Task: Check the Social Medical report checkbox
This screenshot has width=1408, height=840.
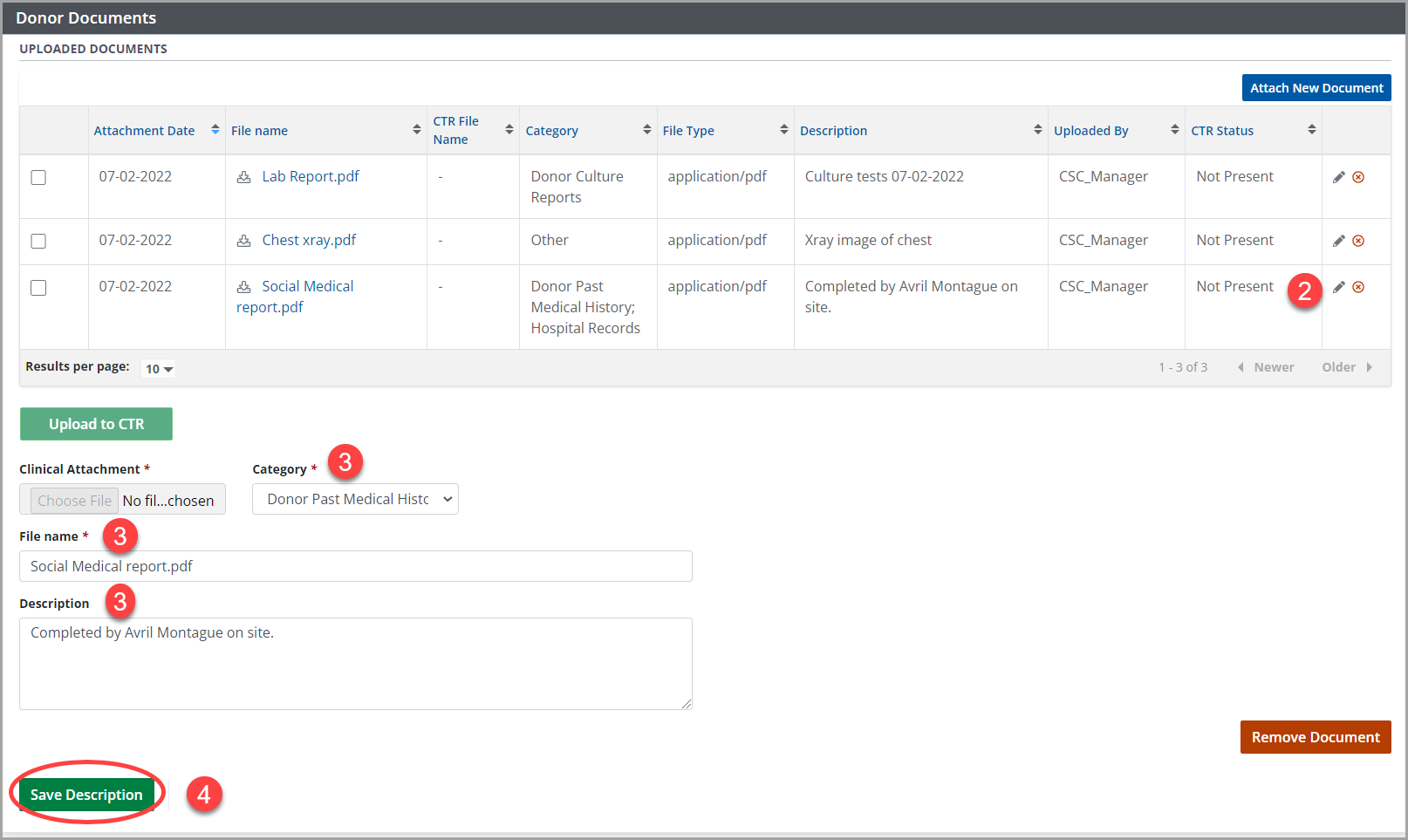Action: tap(38, 288)
